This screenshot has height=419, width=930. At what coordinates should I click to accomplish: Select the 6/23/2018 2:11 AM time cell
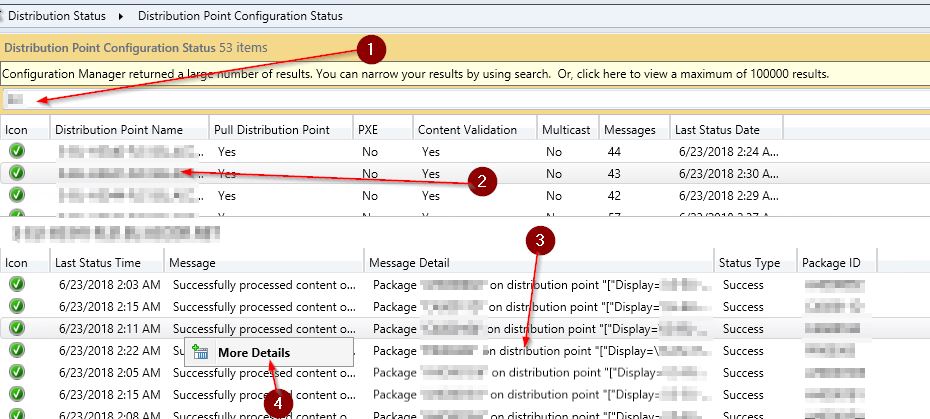110,329
